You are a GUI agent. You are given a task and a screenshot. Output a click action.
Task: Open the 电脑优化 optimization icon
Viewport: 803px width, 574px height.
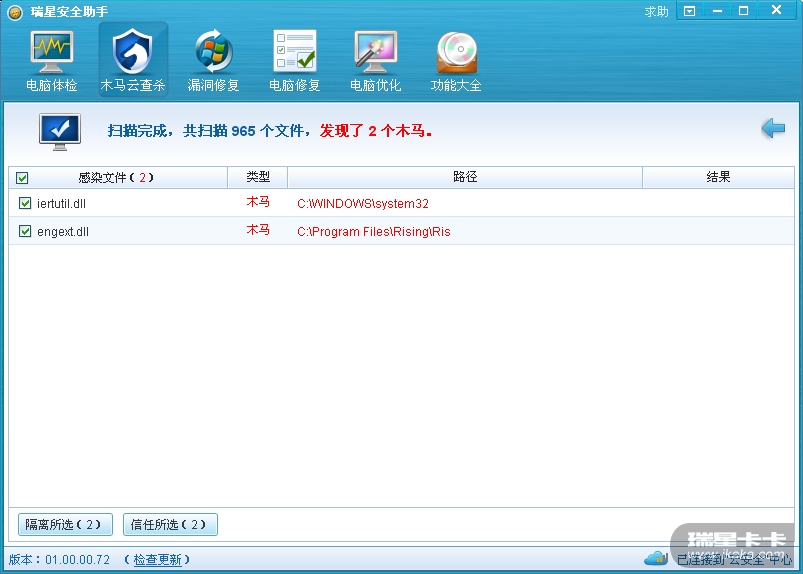(375, 60)
